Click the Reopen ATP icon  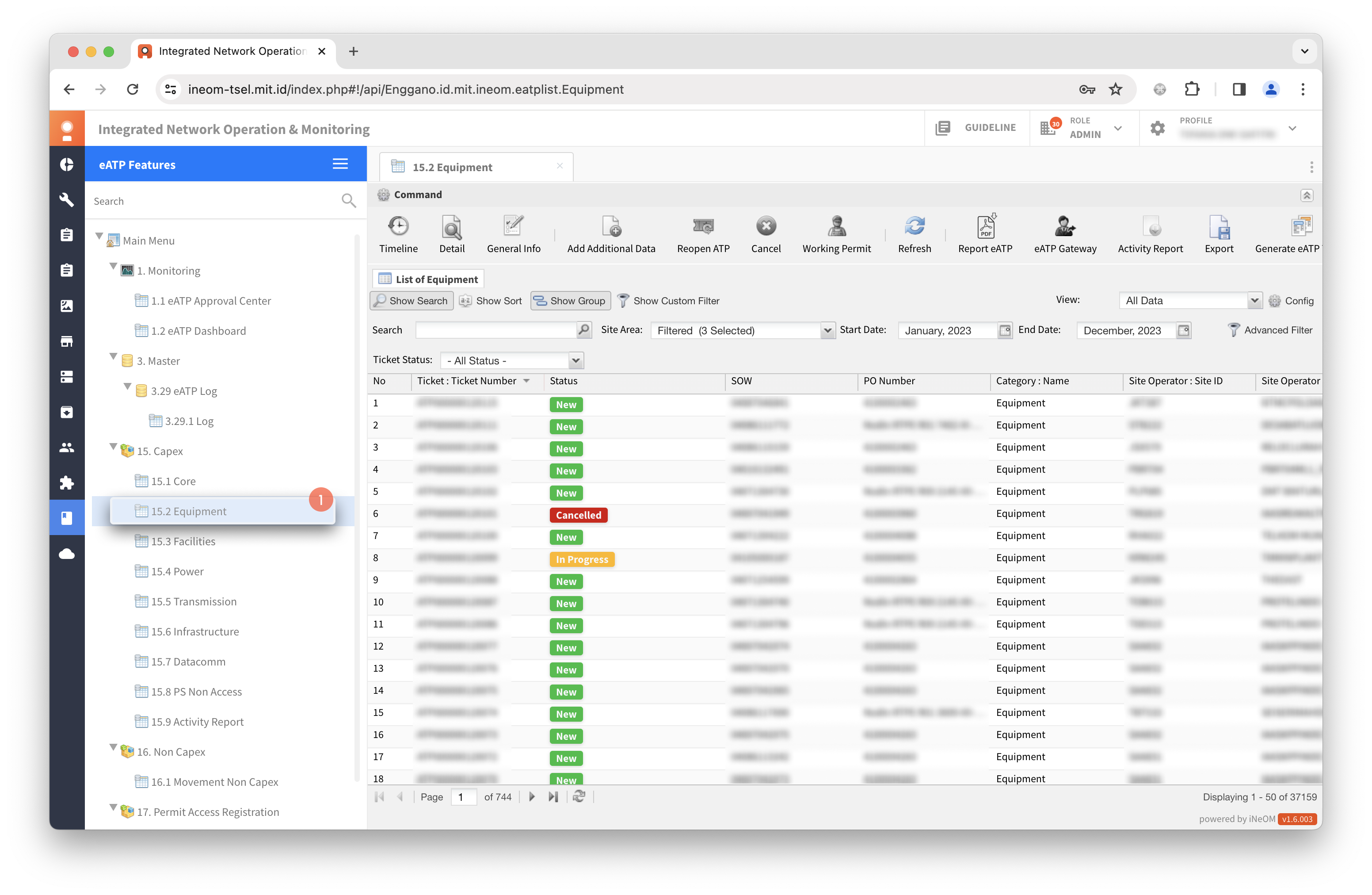tap(703, 226)
